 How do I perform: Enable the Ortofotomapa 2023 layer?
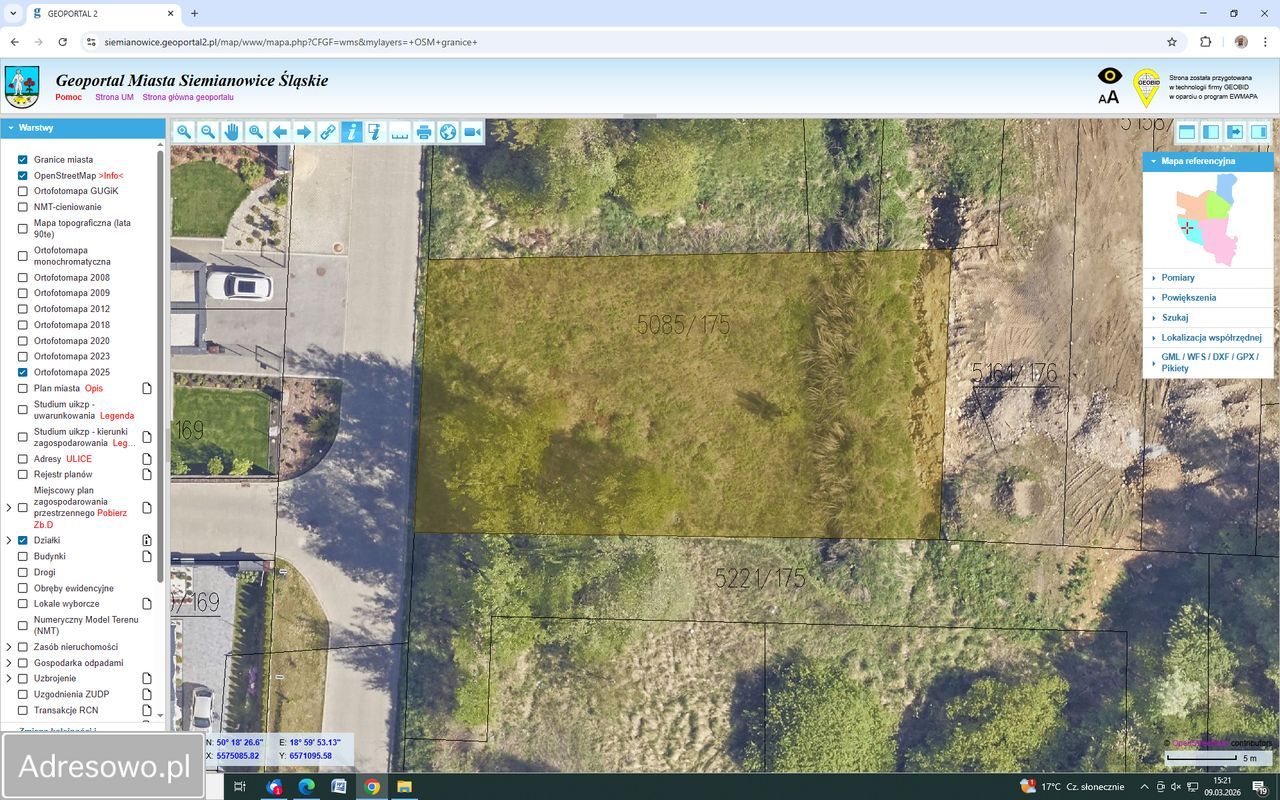point(23,357)
